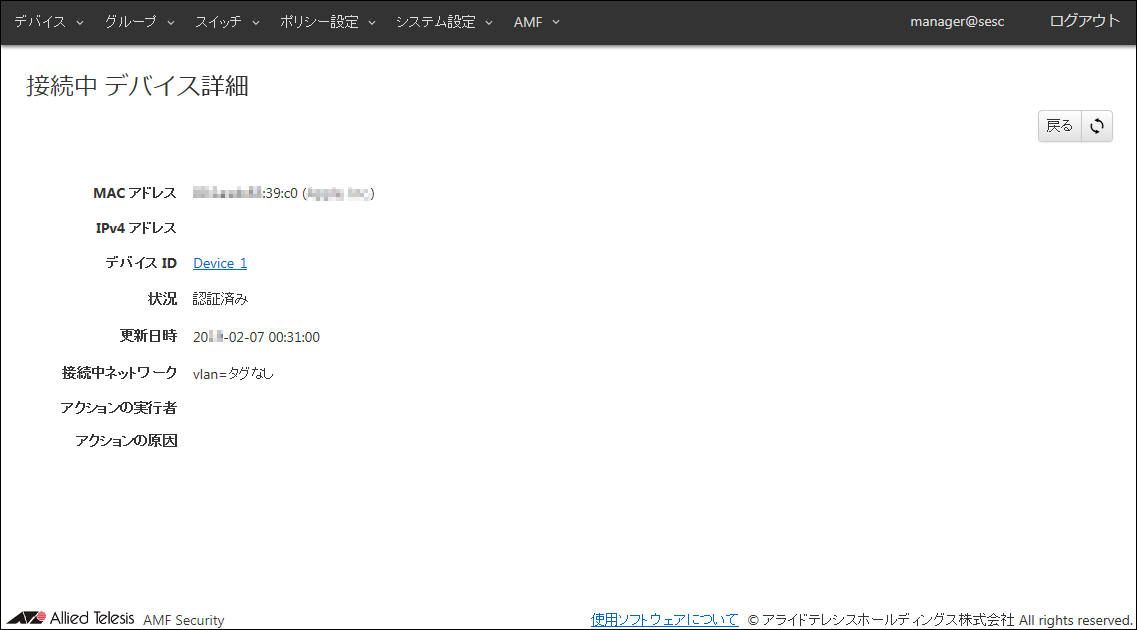Open the スイッチ menu
Image resolution: width=1137 pixels, height=630 pixels.
227,22
